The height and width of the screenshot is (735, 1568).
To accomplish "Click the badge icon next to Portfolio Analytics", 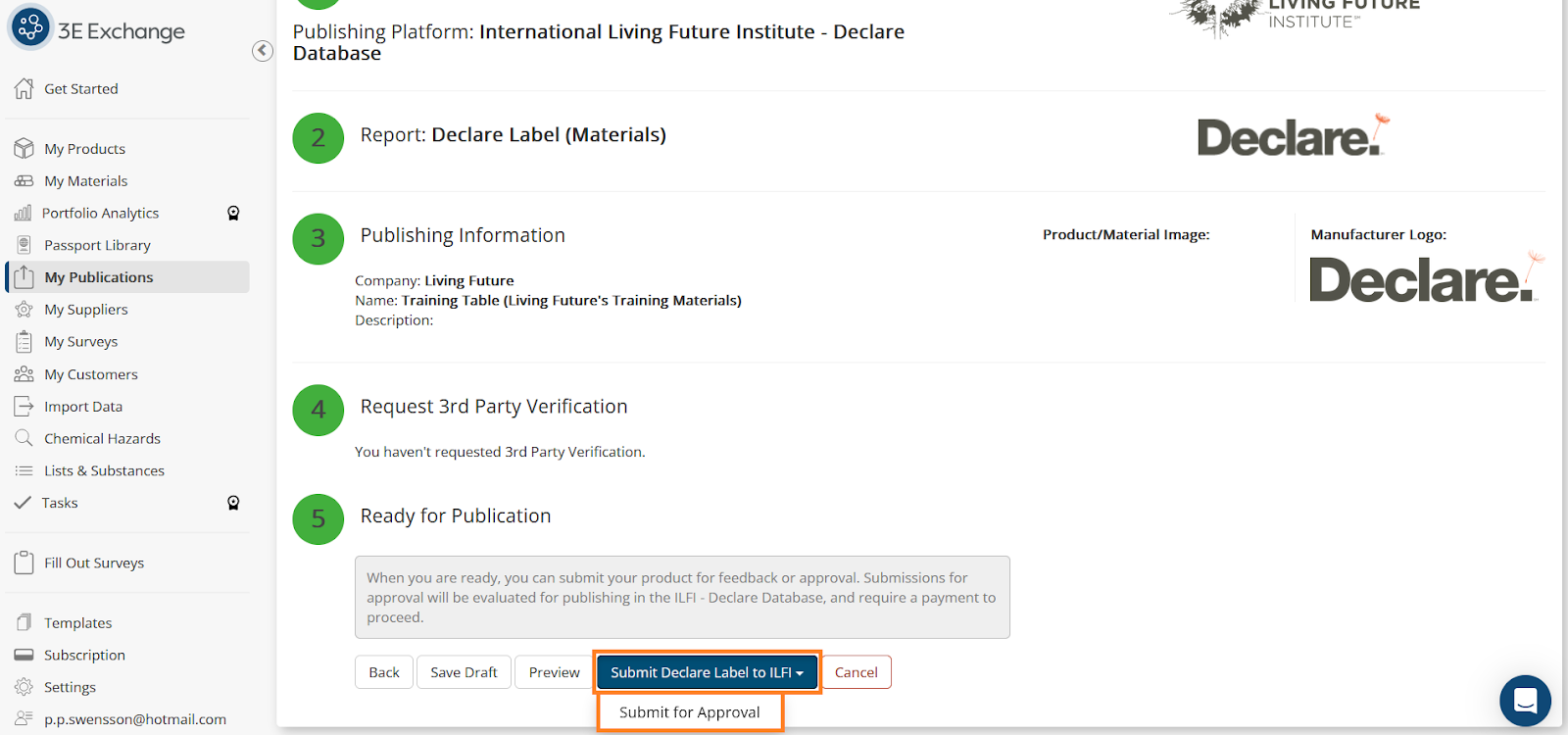I will pos(233,213).
